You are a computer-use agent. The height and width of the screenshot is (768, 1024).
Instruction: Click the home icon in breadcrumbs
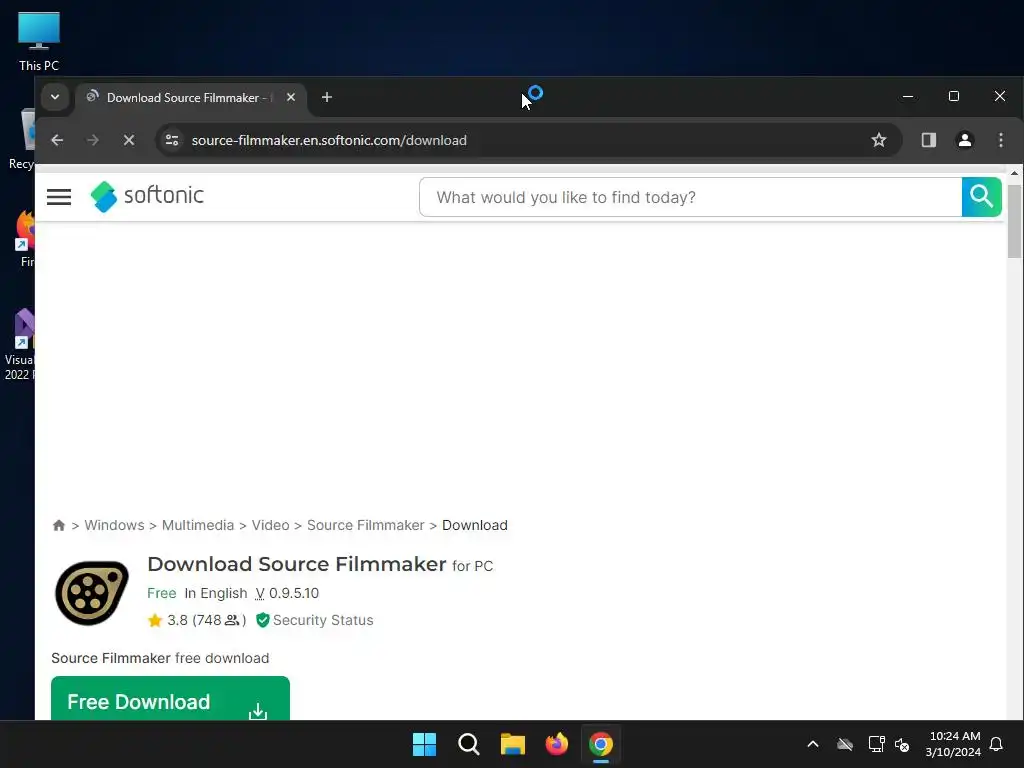click(x=59, y=525)
